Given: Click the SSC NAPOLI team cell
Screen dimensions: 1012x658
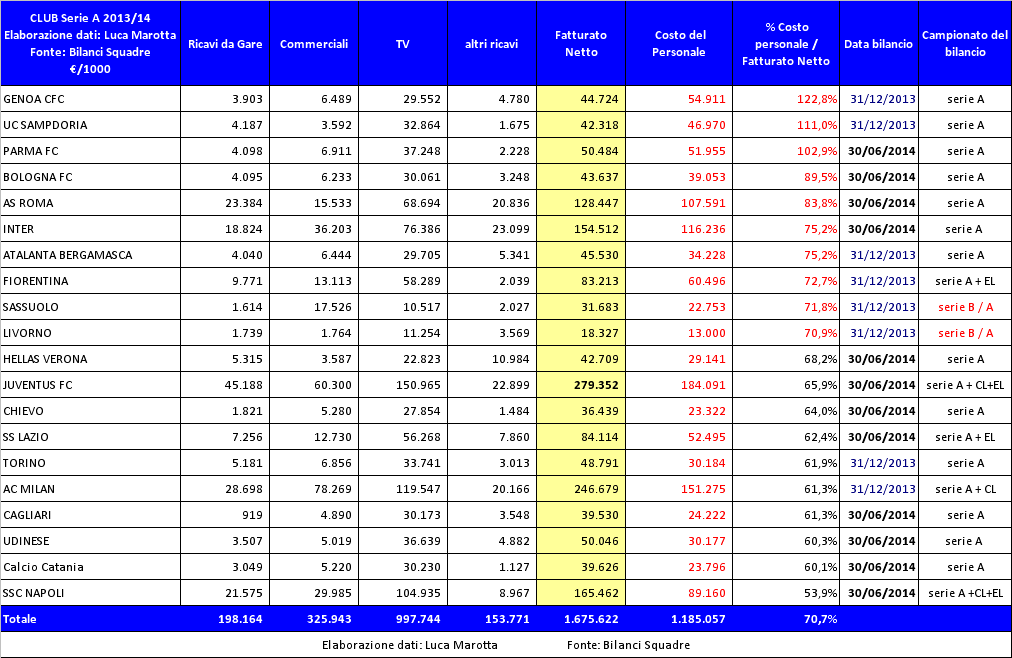Looking at the screenshot, I should click(90, 593).
